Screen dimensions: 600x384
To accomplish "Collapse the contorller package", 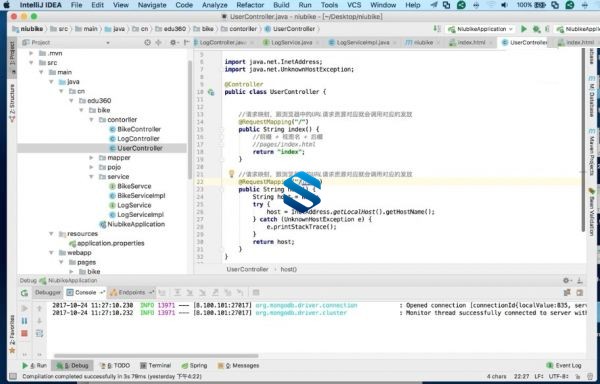I will [x=91, y=120].
